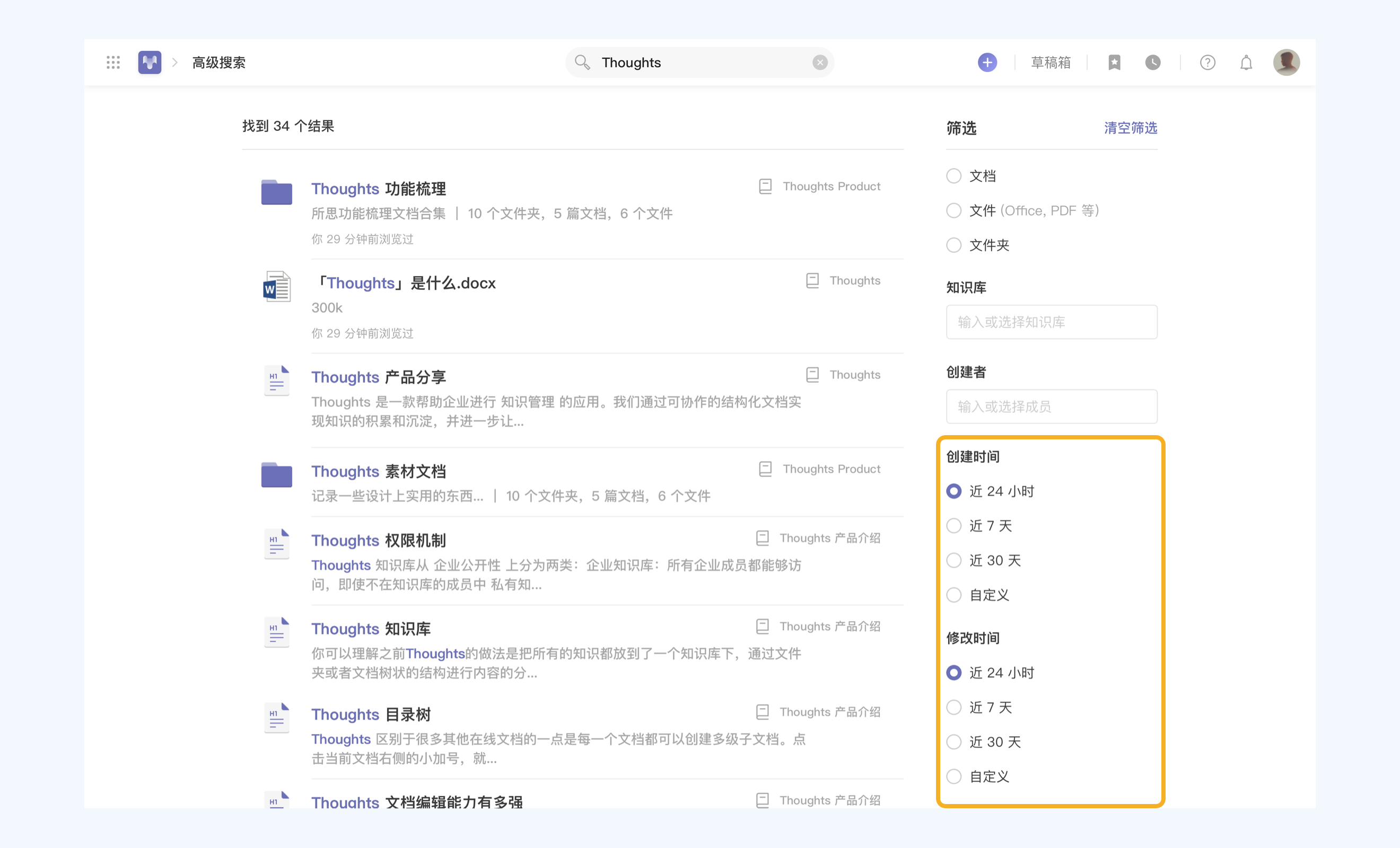Viewport: 1400px width, 848px height.
Task: Open Thoughts library on 产品分享 row
Action: point(843,375)
